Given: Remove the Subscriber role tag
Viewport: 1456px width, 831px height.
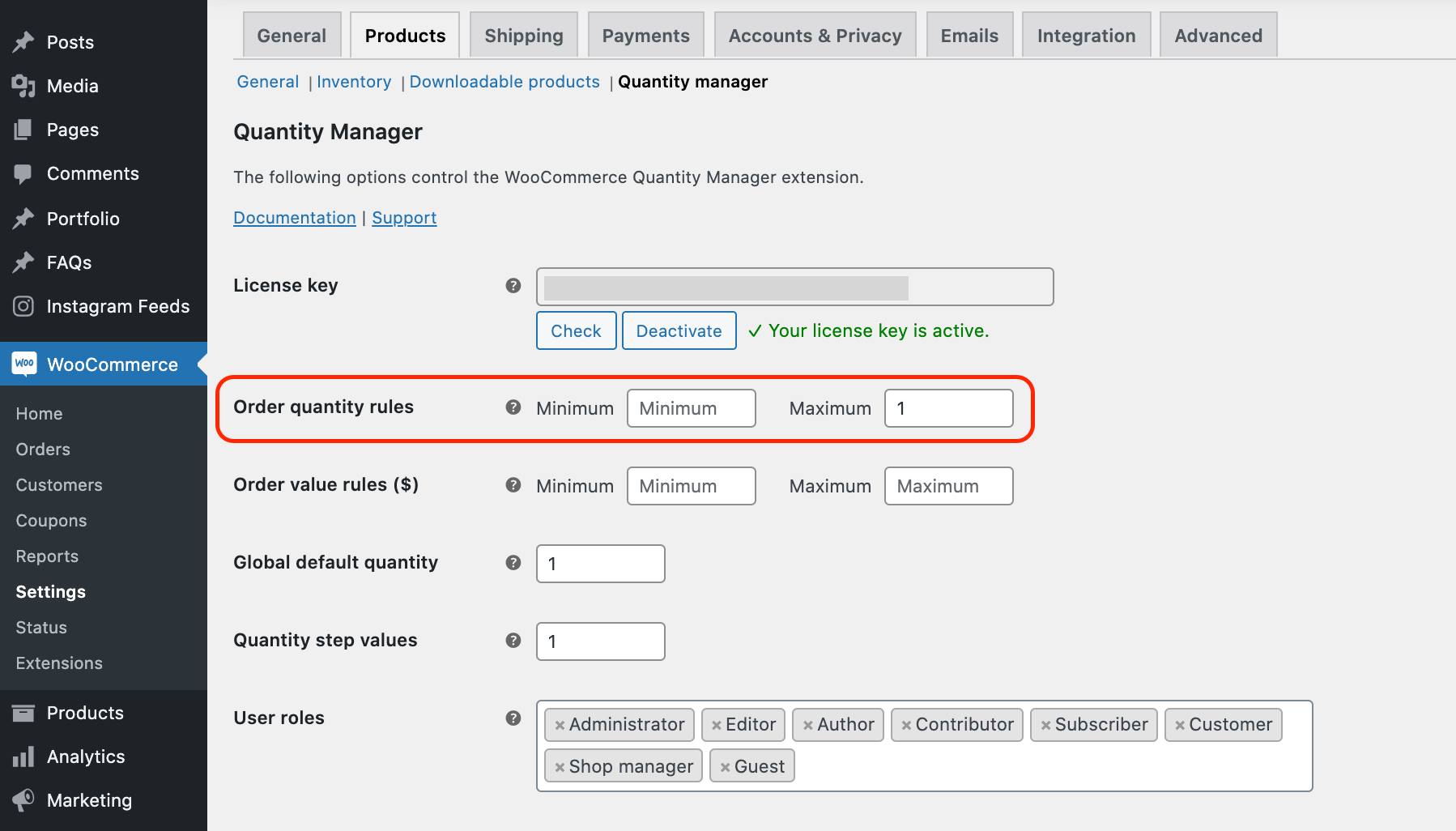Looking at the screenshot, I should click(x=1045, y=726).
